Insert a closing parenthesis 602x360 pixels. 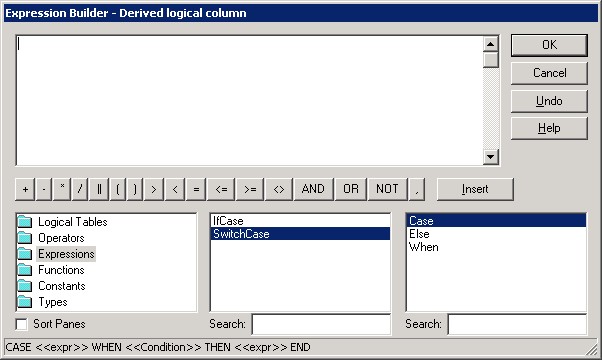pos(135,189)
